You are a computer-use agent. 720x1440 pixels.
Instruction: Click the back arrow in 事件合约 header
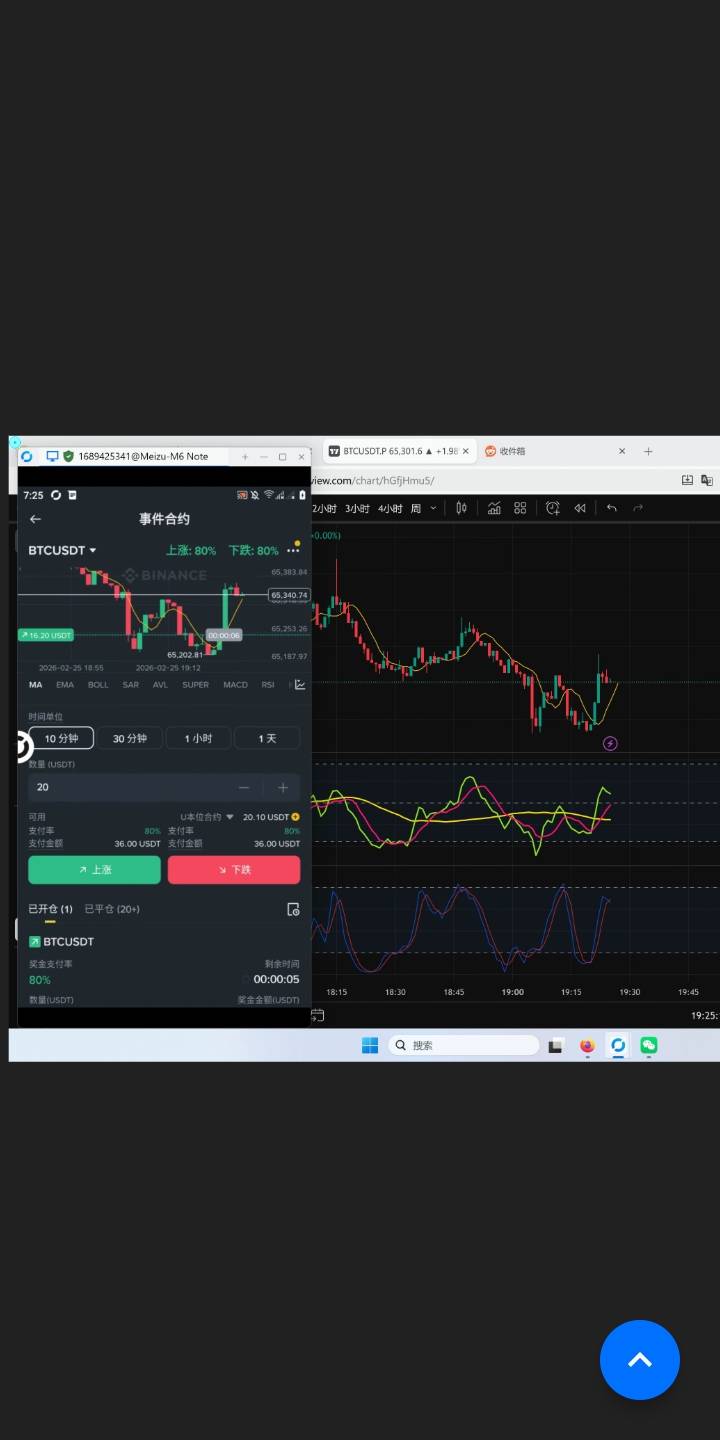coord(36,519)
